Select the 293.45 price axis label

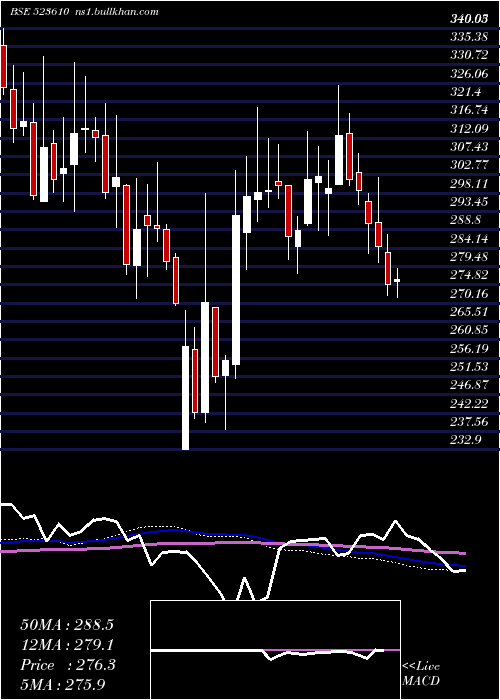(467, 202)
